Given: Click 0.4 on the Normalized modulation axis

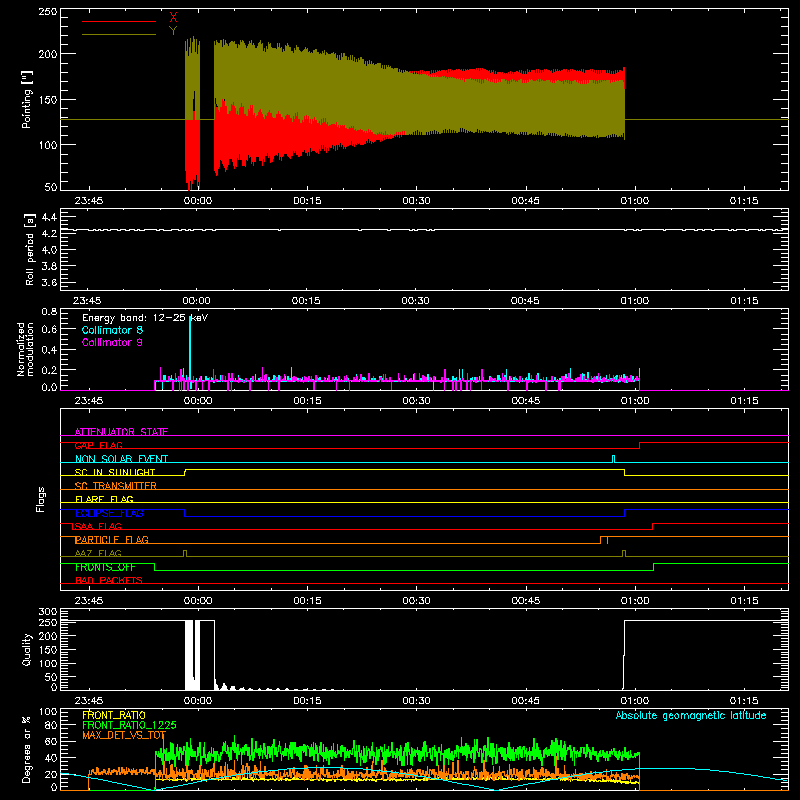Looking at the screenshot, I should click(x=49, y=350).
